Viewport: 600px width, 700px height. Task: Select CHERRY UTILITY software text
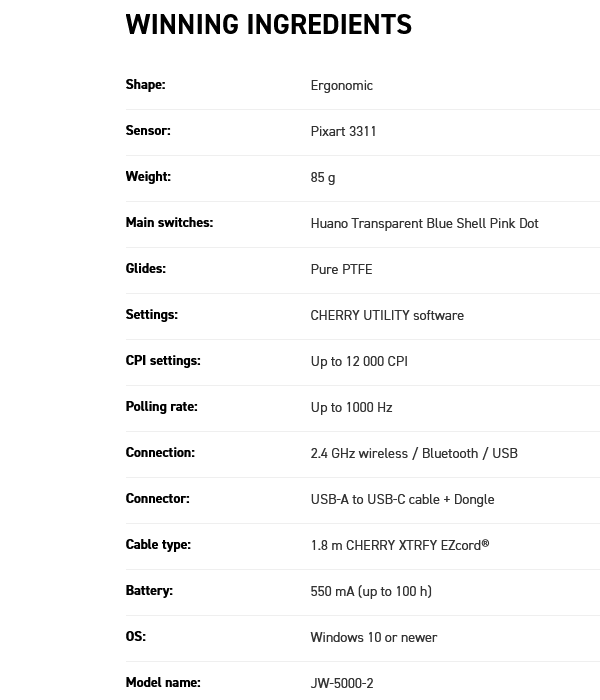(x=387, y=315)
